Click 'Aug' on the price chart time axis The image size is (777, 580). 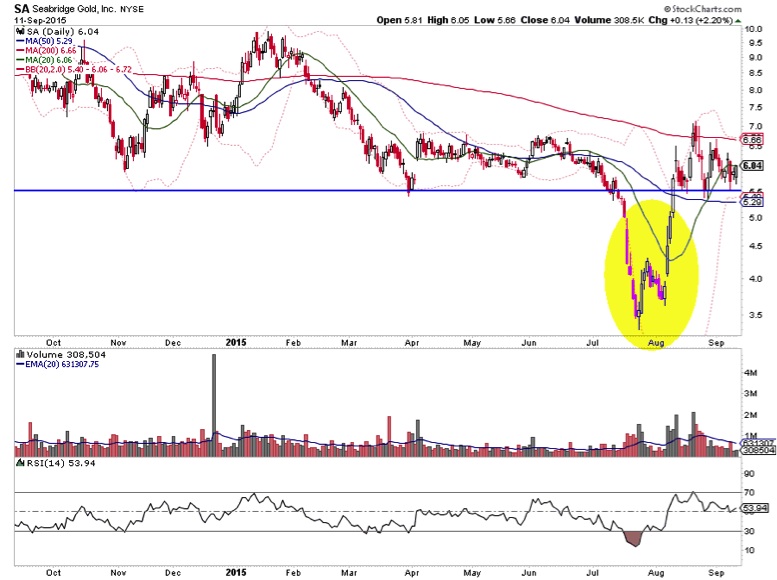point(656,343)
